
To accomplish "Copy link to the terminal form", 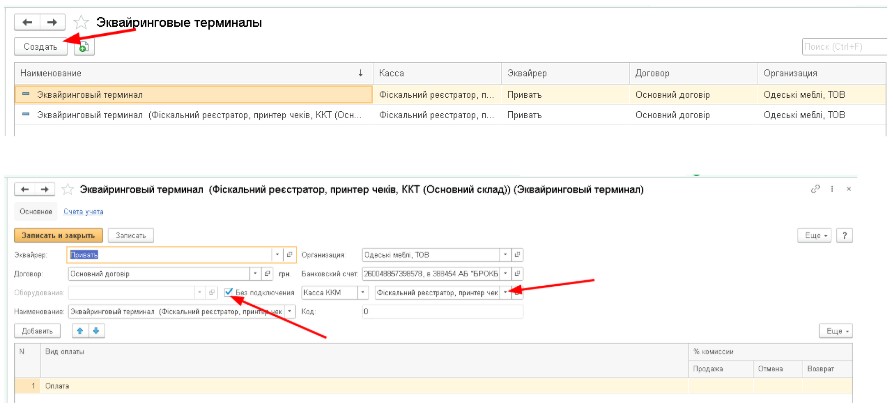I will [x=815, y=188].
